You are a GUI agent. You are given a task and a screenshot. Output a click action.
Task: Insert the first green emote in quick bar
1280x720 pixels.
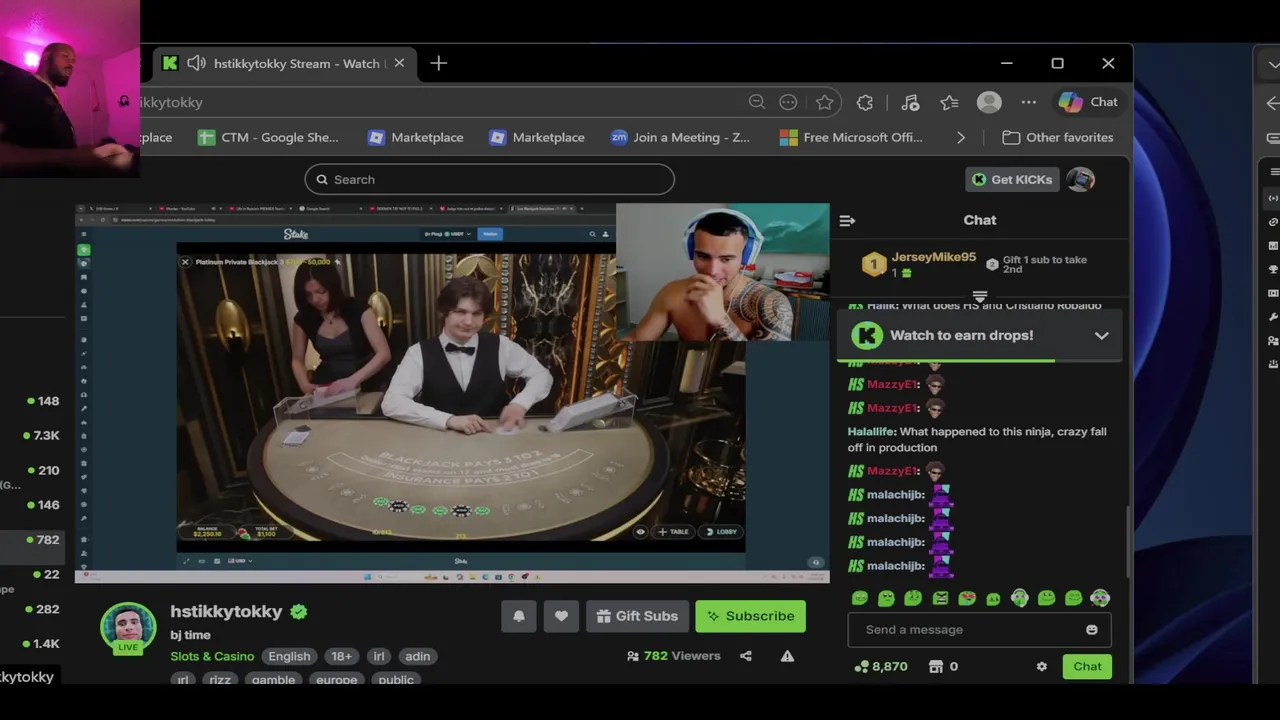click(x=859, y=598)
